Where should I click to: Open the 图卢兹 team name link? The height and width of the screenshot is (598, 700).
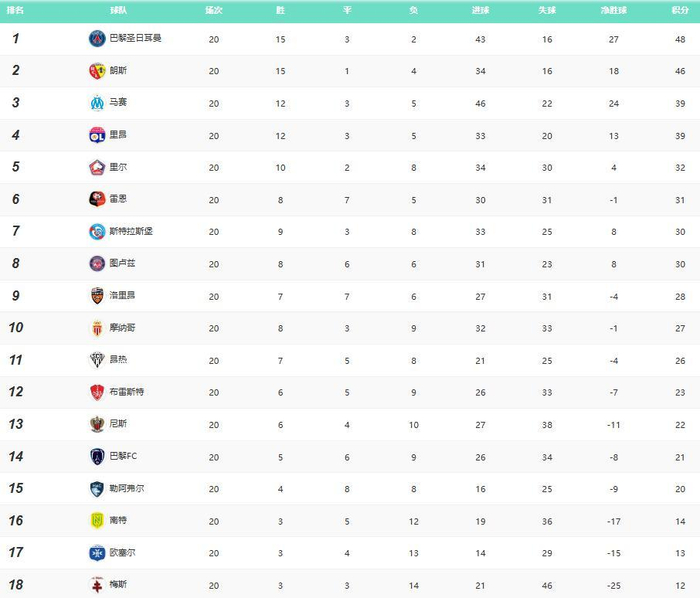(122, 264)
